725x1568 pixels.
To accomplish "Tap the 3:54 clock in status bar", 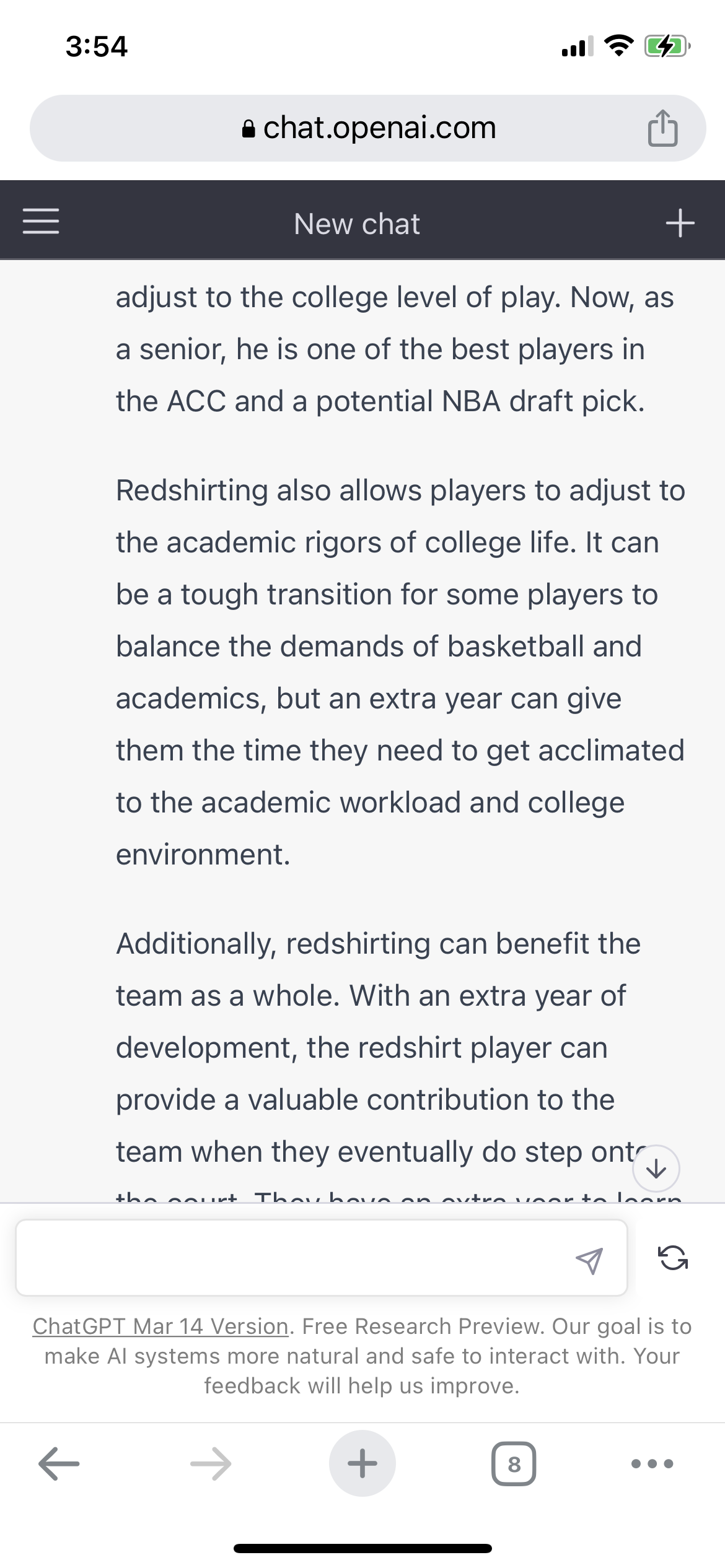I will (97, 46).
